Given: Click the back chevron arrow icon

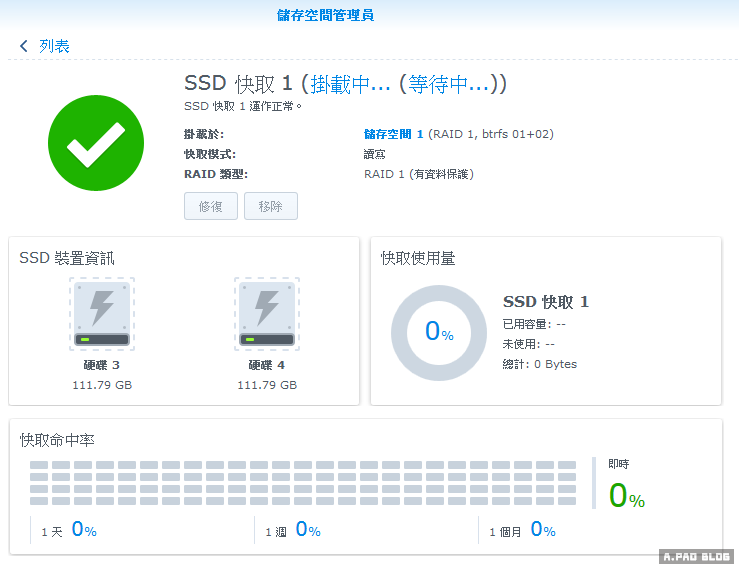Looking at the screenshot, I should tap(24, 46).
